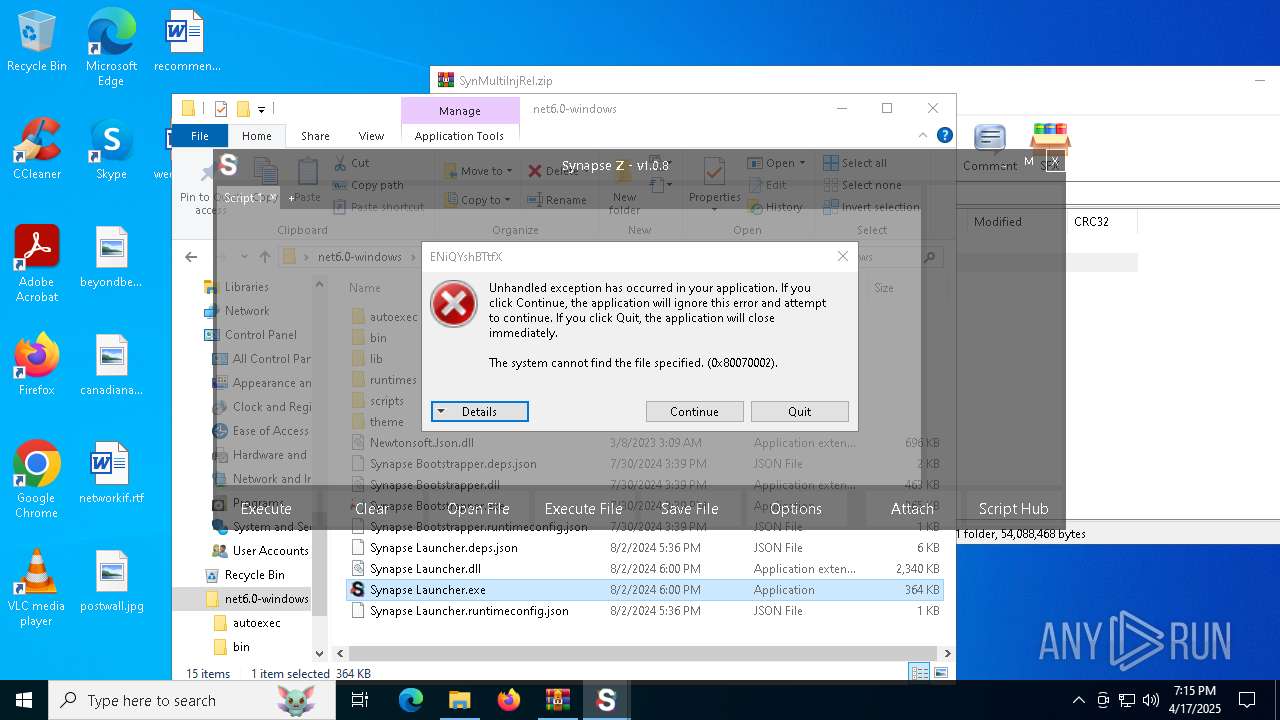Click Synapse icon in the taskbar
Viewport: 1280px width, 720px height.
pyautogui.click(x=606, y=700)
